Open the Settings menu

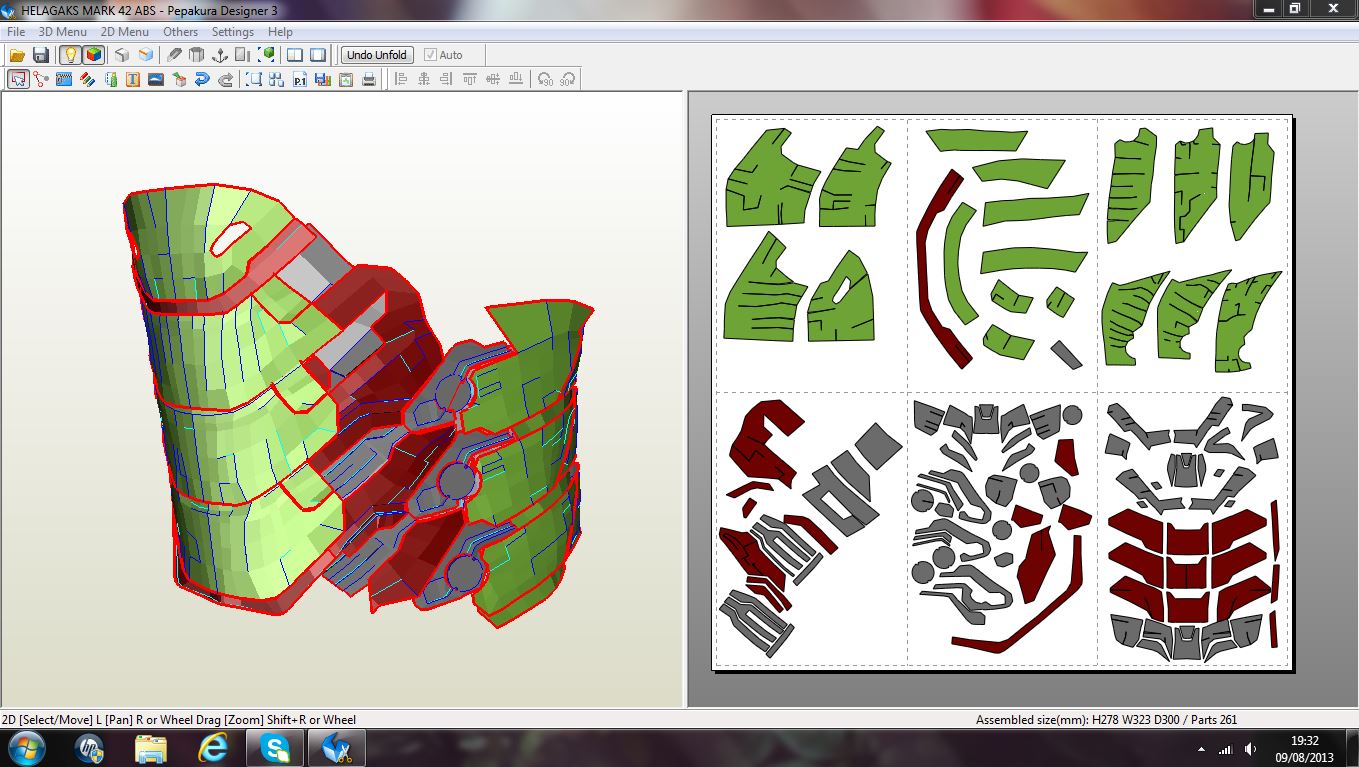233,32
